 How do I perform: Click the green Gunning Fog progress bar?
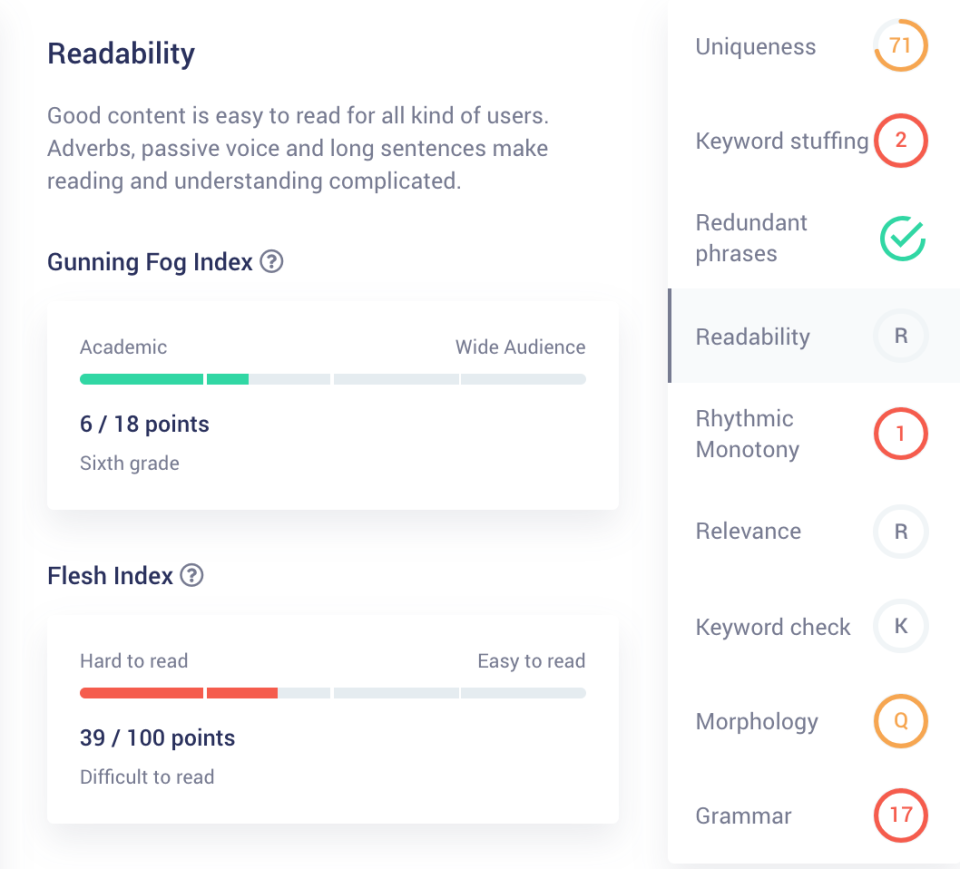click(165, 380)
